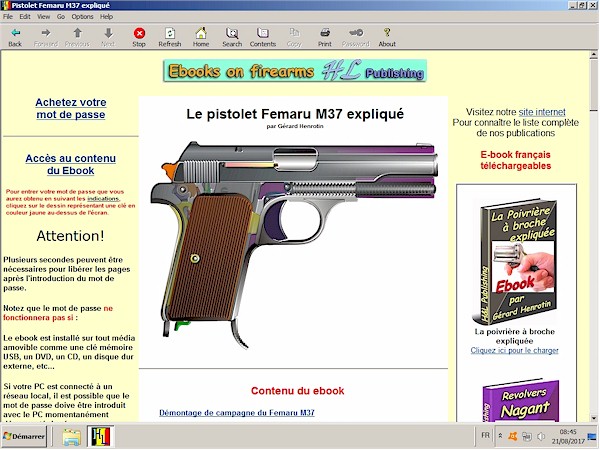600x450 pixels.
Task: Click the Forward arrow toolbar button
Action: pyautogui.click(x=46, y=37)
